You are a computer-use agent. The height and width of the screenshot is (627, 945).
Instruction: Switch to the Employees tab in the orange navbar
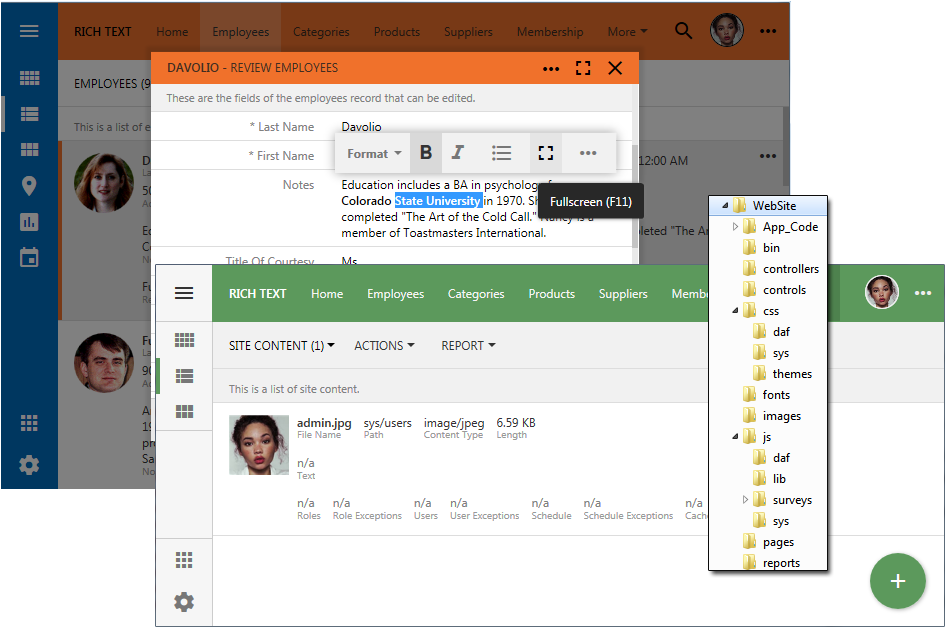[x=240, y=31]
